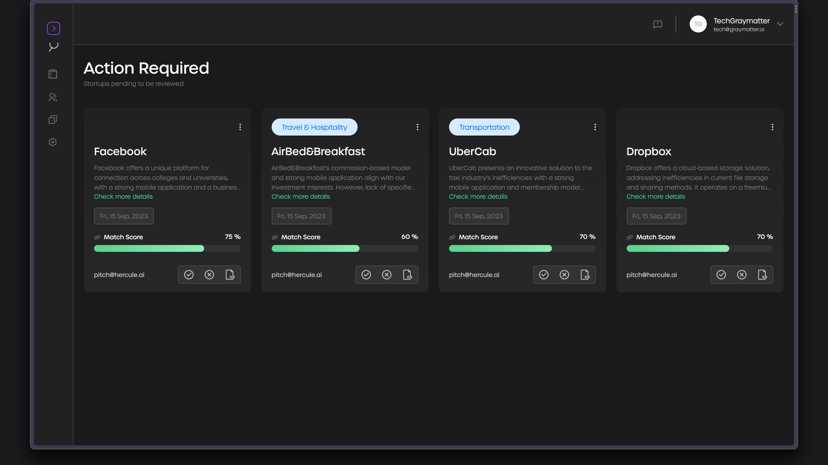Click pitch@hercule.ai on the Facebook card
828x465 pixels.
[x=119, y=274]
